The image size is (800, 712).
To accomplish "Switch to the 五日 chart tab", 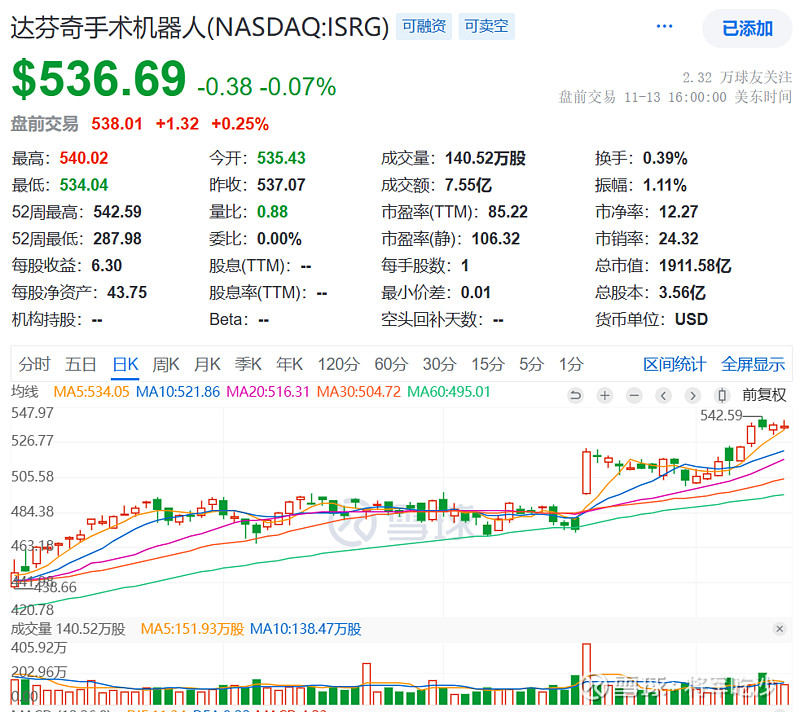I will [81, 364].
